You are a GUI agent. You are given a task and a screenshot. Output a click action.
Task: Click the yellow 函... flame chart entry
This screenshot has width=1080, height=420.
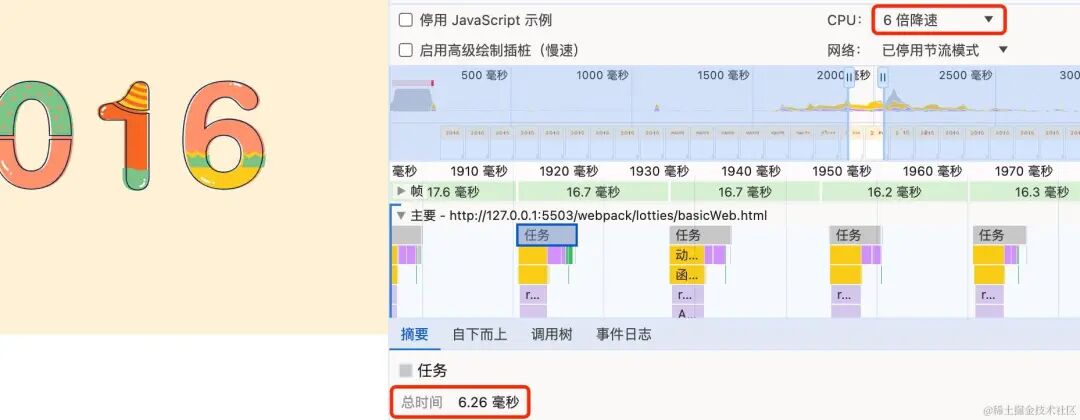click(687, 275)
